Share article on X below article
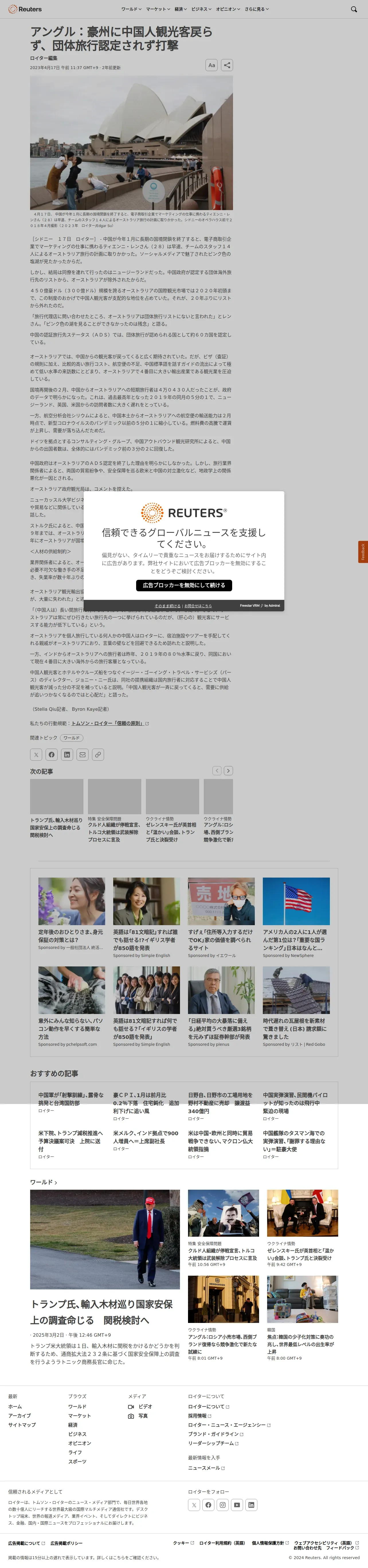 pos(36,755)
